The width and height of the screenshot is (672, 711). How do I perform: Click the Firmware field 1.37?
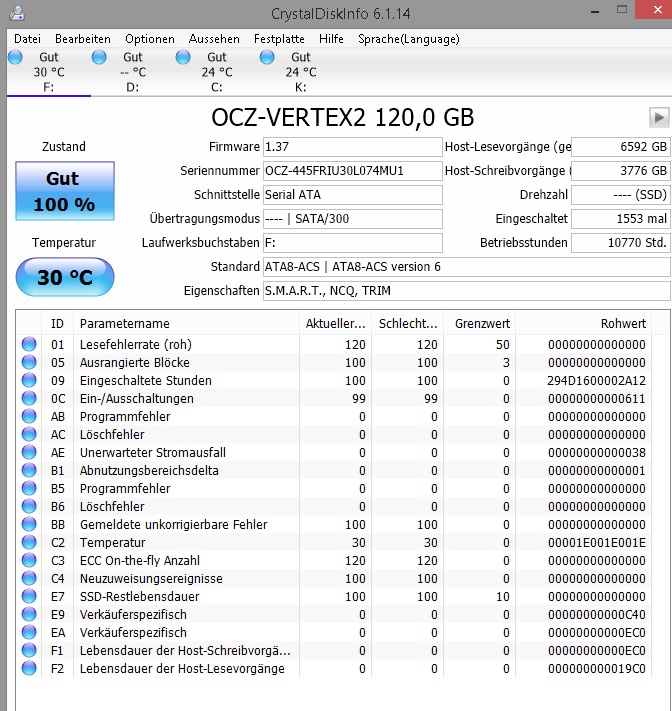tap(352, 147)
